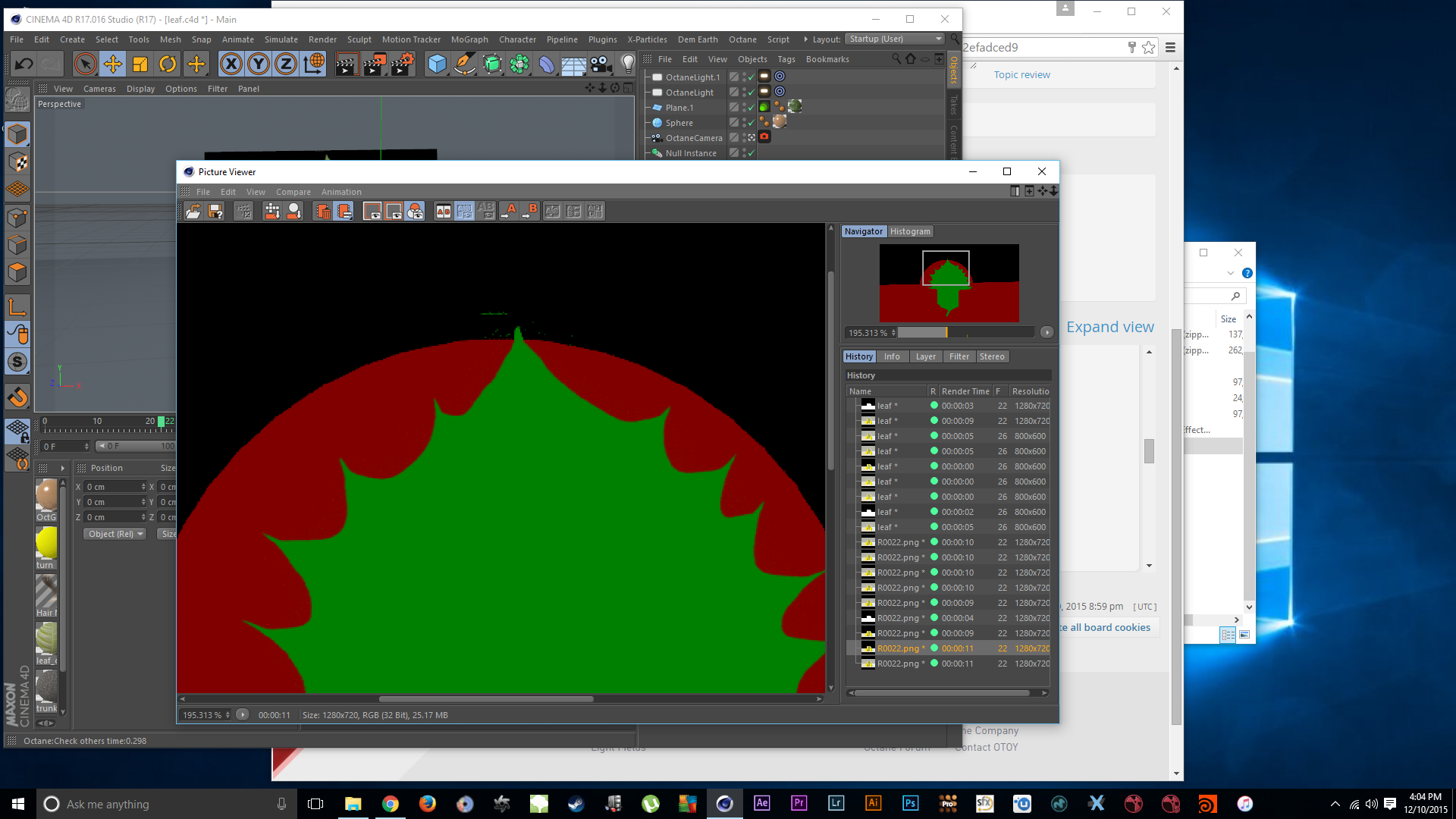
Task: Click the Expand view link
Action: 1109,327
